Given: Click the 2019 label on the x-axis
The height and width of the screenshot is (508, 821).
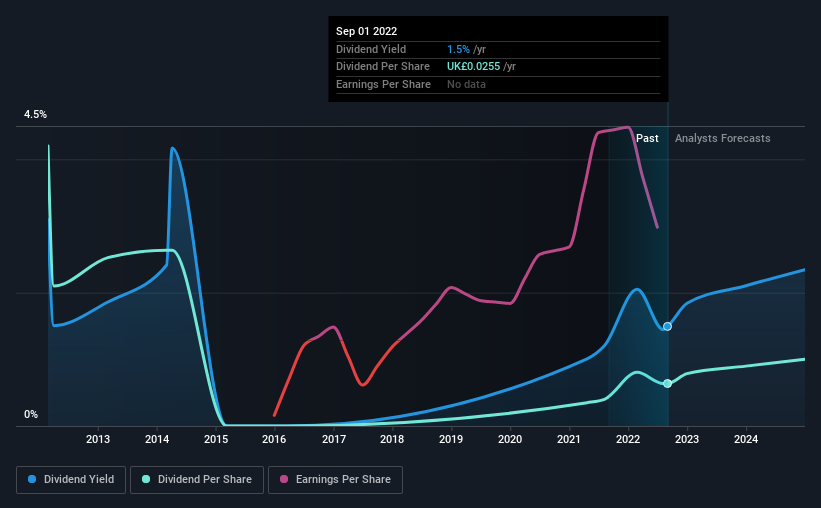Looking at the screenshot, I should 451,439.
